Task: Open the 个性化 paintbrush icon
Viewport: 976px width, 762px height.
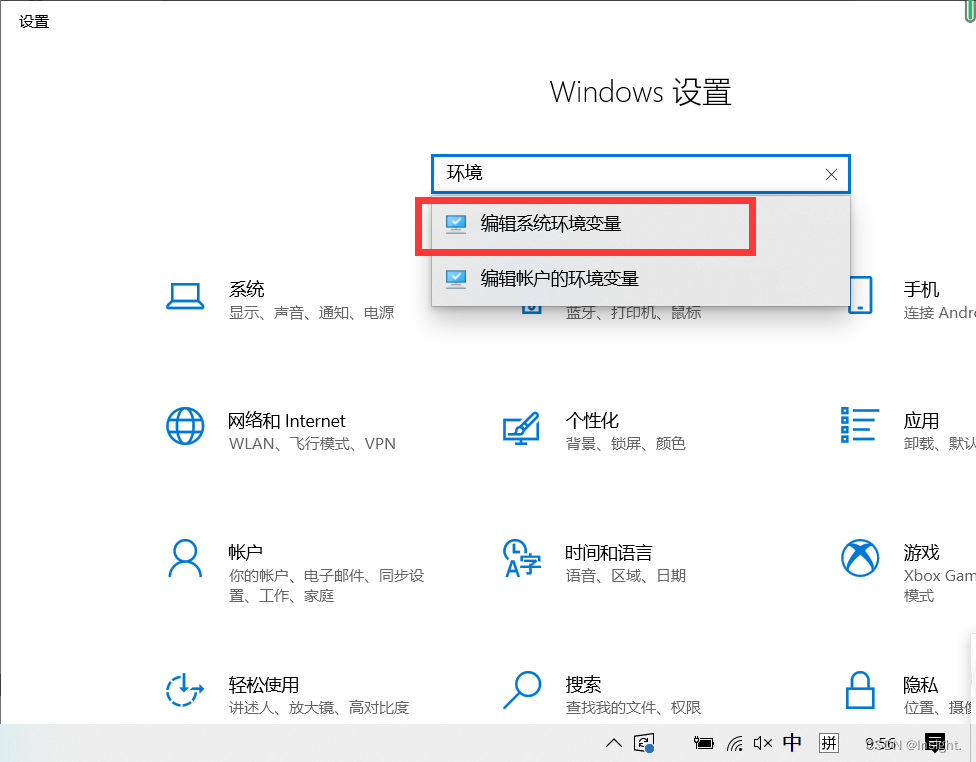Action: click(x=522, y=427)
